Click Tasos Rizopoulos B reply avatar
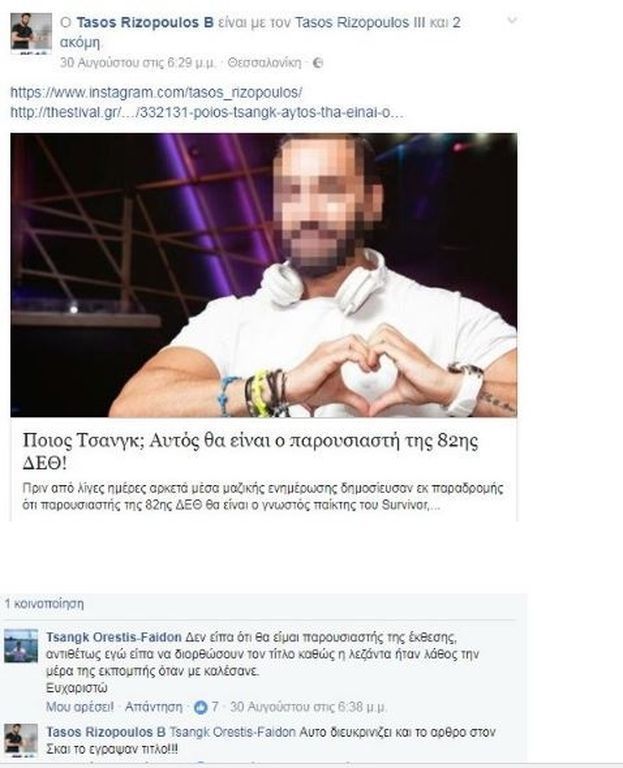This screenshot has height=768, width=623. (21, 740)
